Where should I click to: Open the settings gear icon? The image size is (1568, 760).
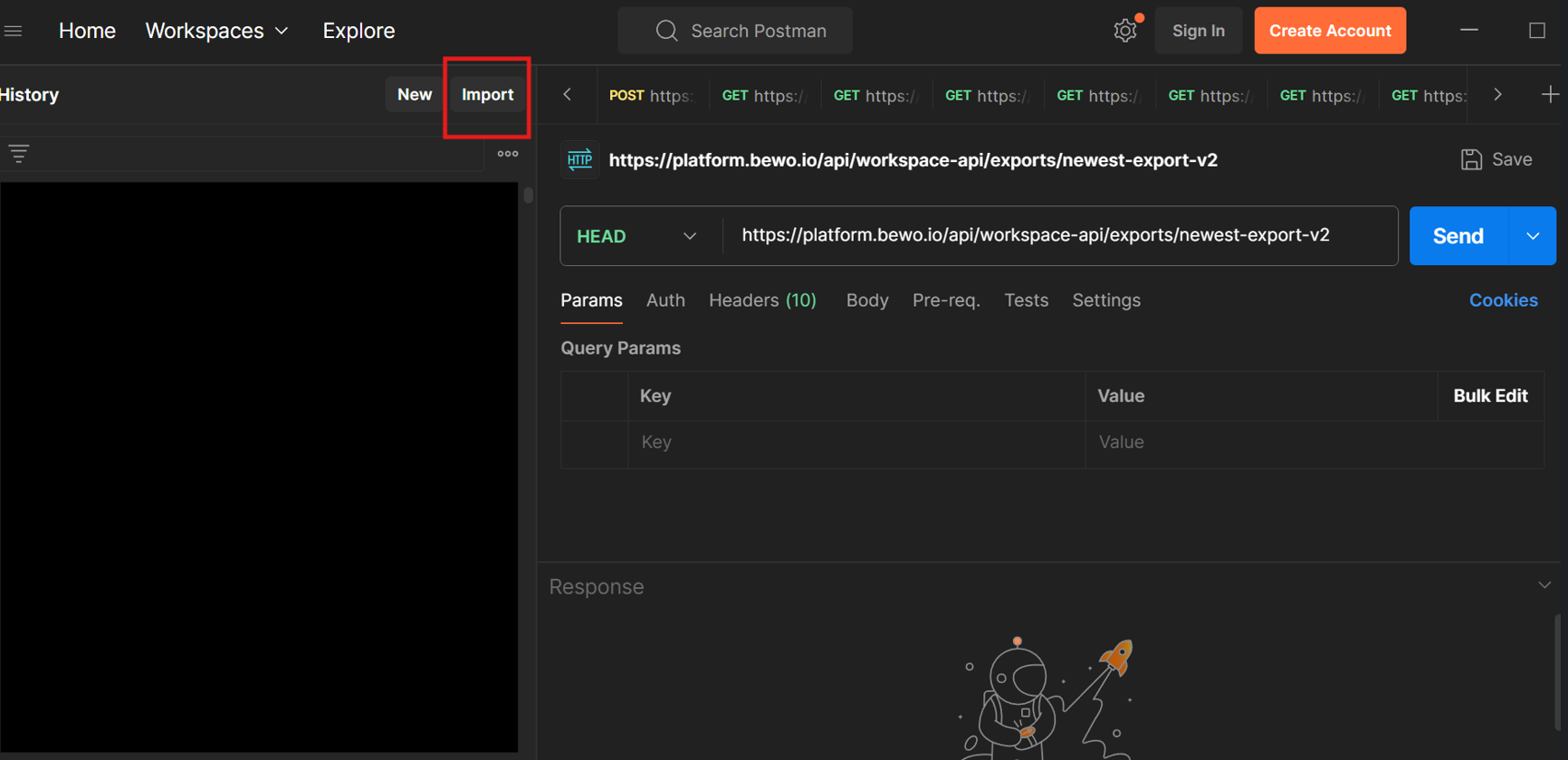pyautogui.click(x=1125, y=31)
